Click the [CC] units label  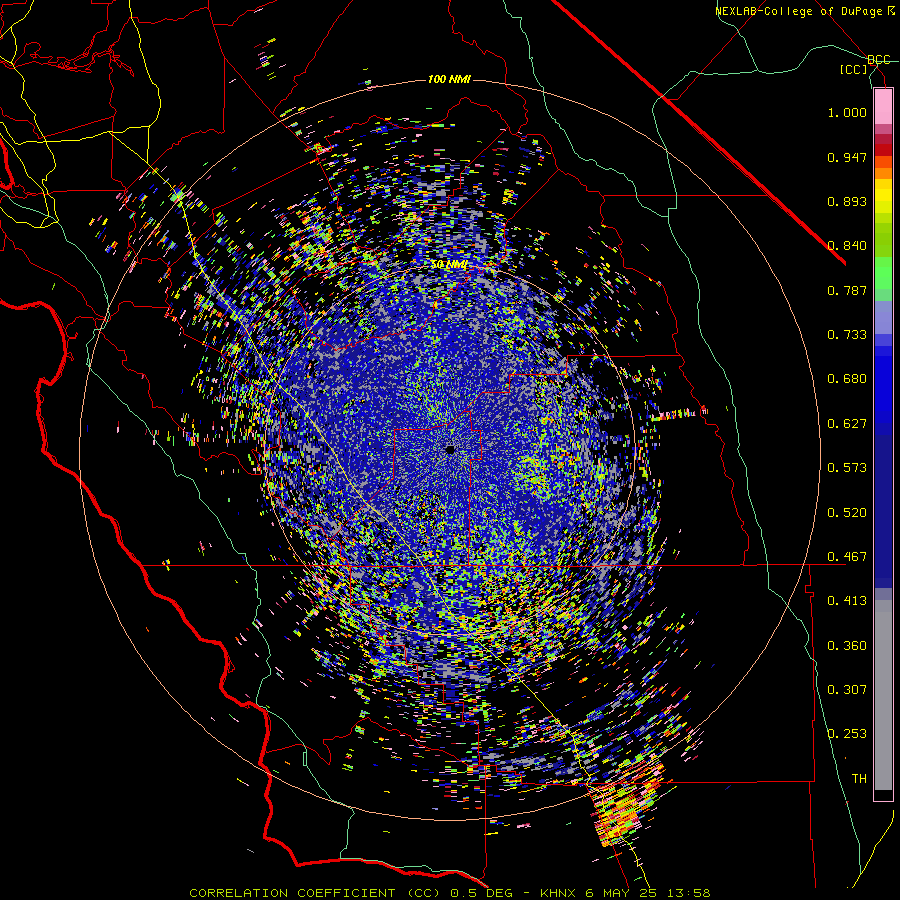[854, 69]
